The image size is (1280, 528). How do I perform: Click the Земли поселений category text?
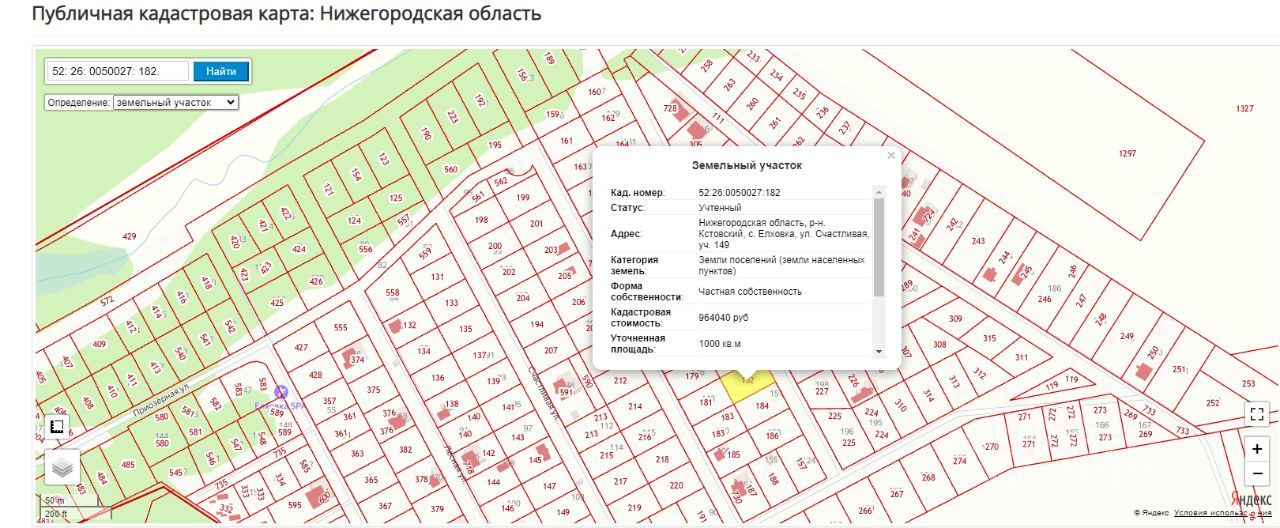pos(781,265)
